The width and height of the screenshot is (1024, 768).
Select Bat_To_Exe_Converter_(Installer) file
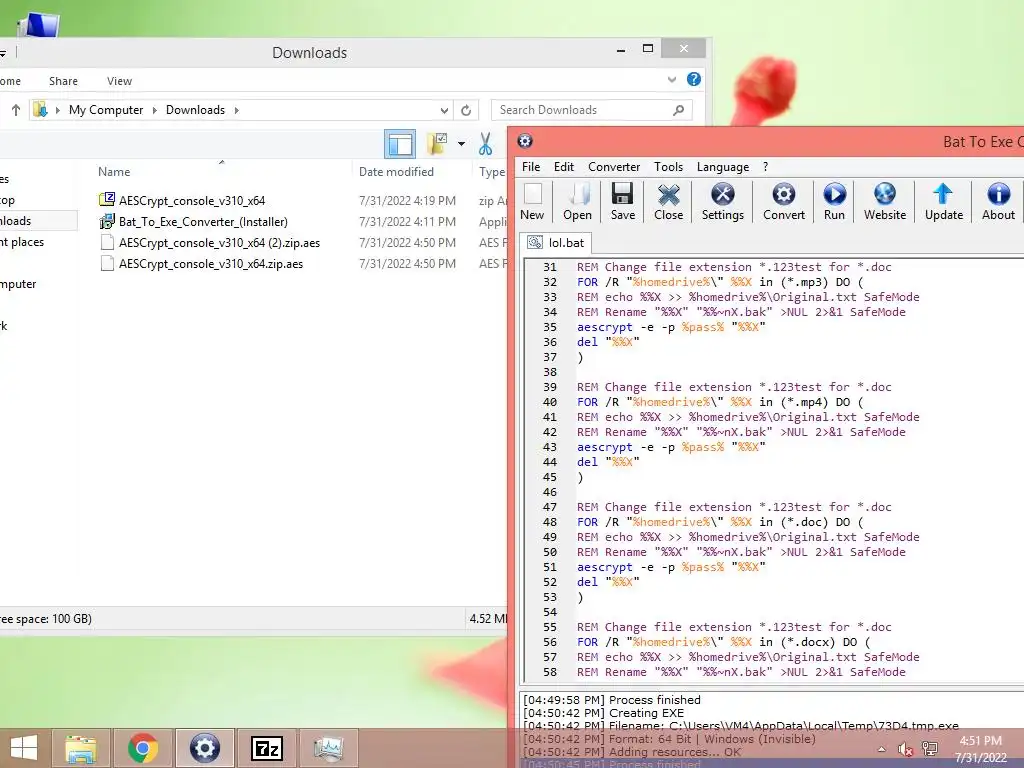[202, 222]
